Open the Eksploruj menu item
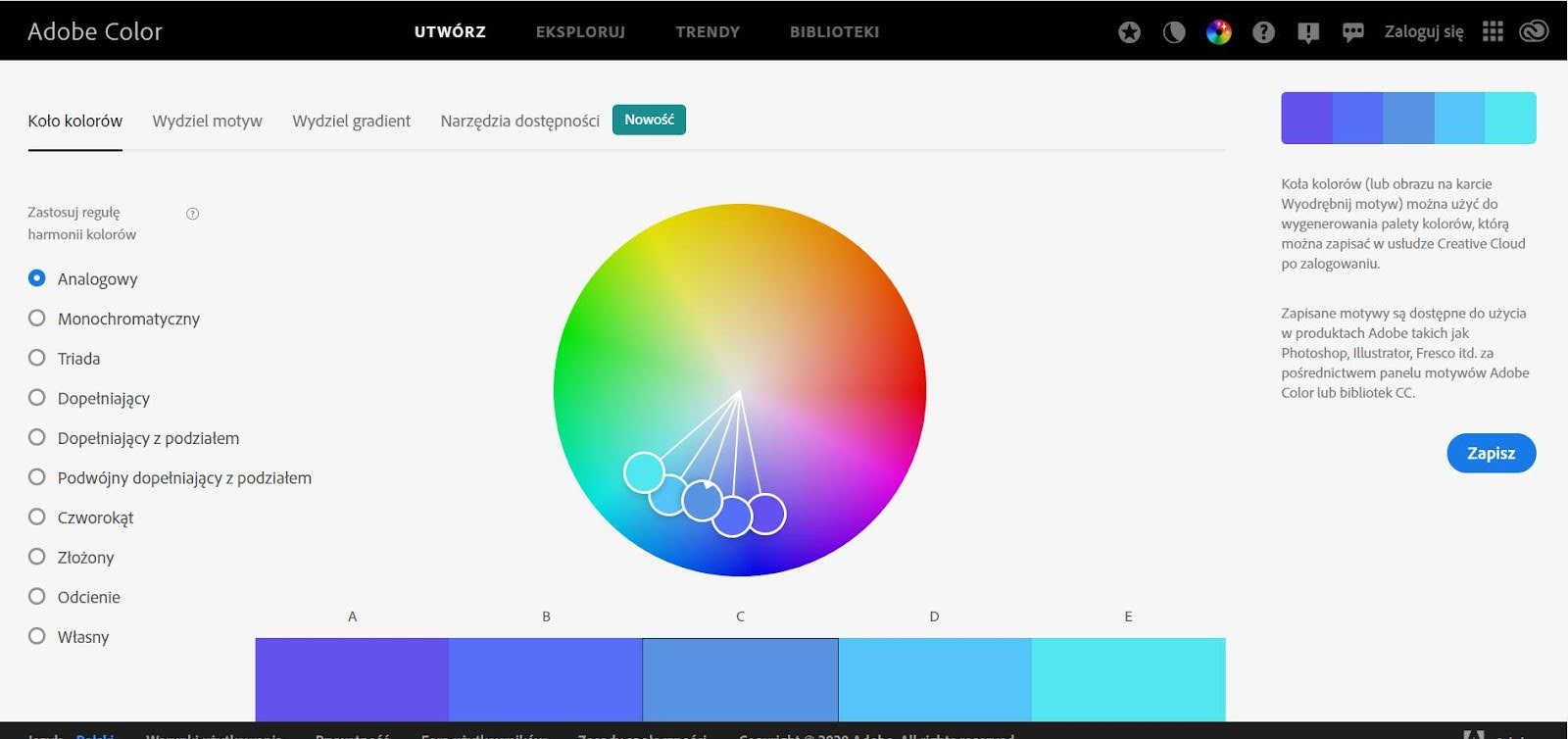1568x739 pixels. pos(580,31)
